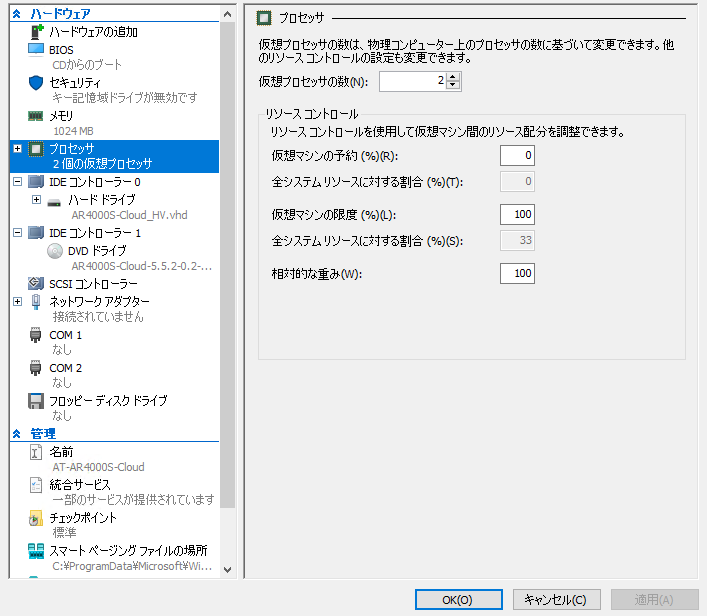Image resolution: width=707 pixels, height=616 pixels.
Task: Increase 仮想プロセッサの数 with up arrow
Action: click(453, 77)
